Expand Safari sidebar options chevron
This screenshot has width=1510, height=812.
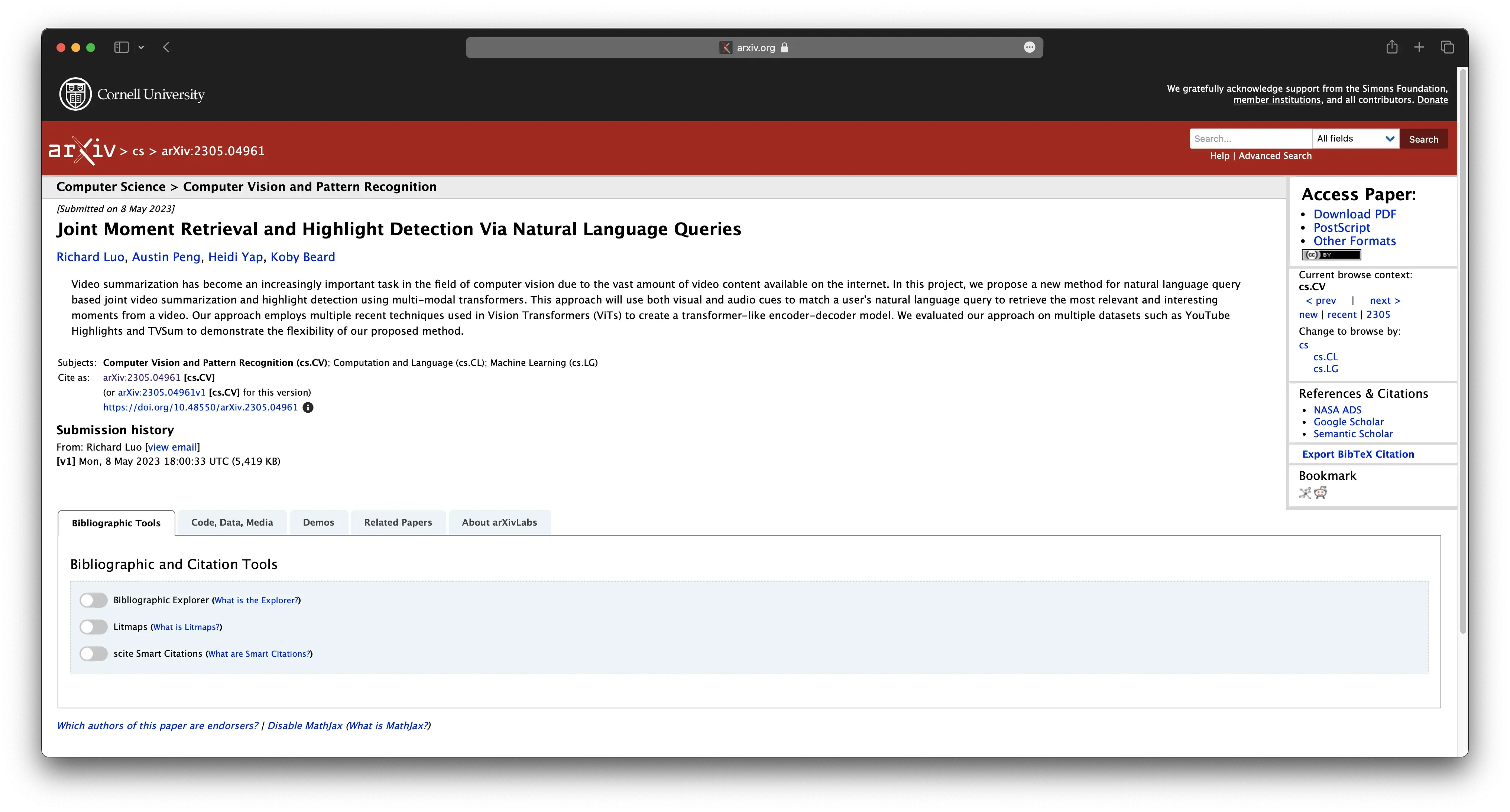pos(141,48)
